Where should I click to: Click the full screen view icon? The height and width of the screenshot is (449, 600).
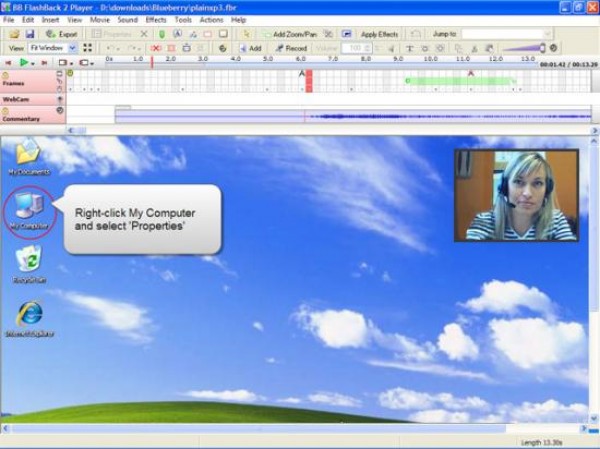[88, 48]
